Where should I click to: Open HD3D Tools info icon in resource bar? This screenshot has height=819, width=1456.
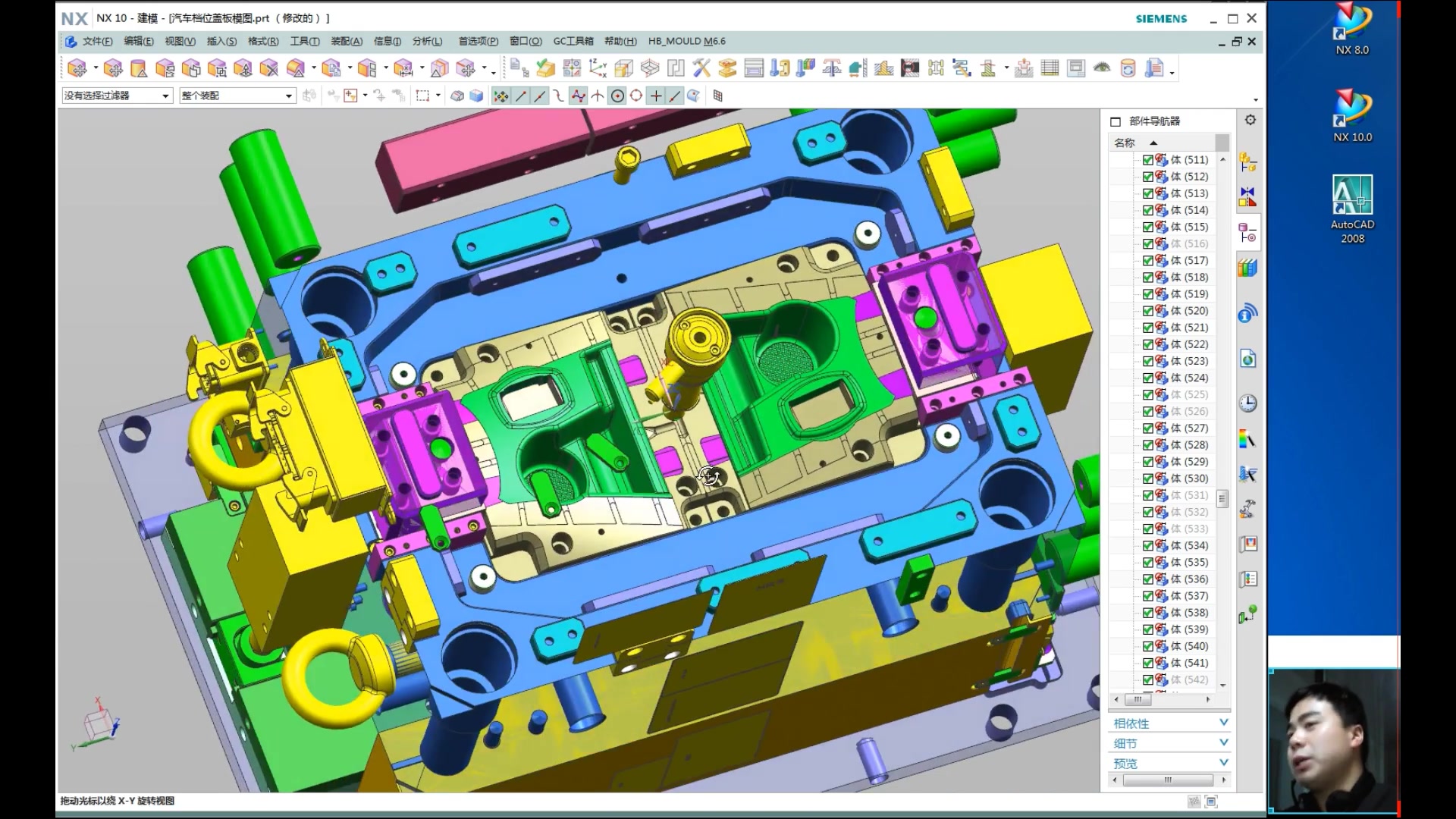click(1247, 313)
